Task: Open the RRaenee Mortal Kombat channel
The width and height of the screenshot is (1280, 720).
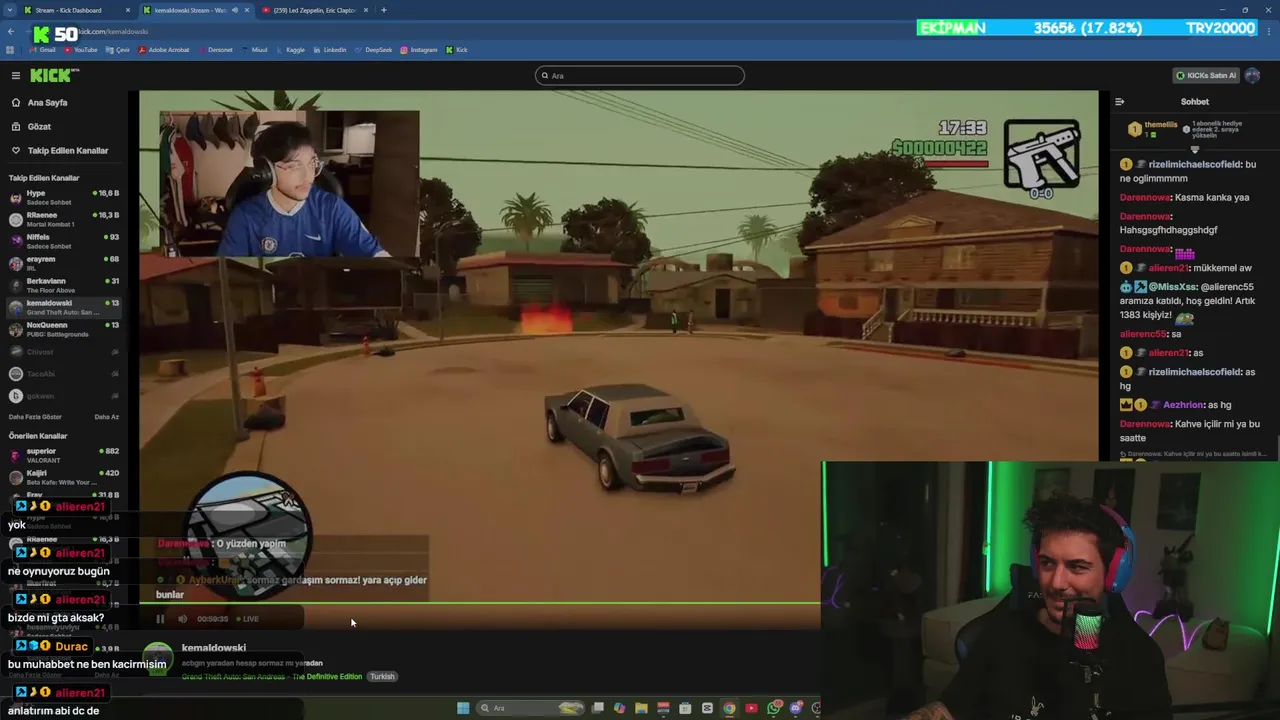Action: [x=64, y=219]
